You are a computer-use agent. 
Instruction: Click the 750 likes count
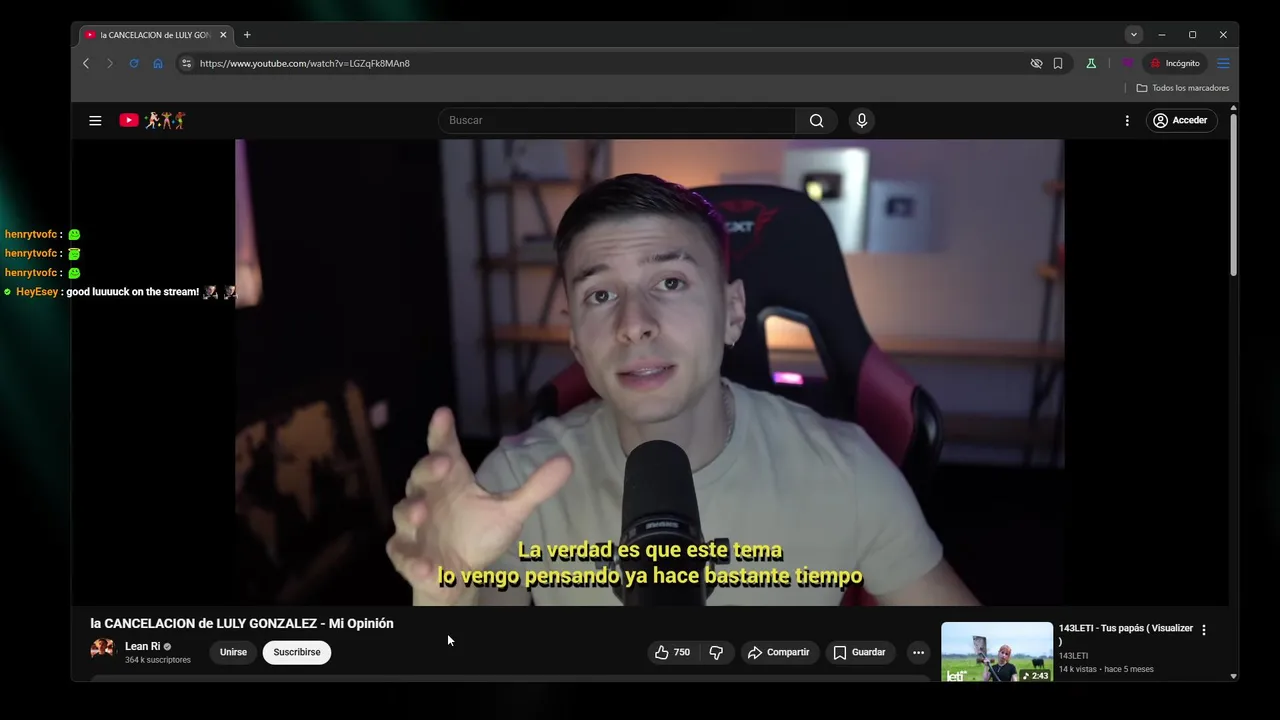pos(682,652)
